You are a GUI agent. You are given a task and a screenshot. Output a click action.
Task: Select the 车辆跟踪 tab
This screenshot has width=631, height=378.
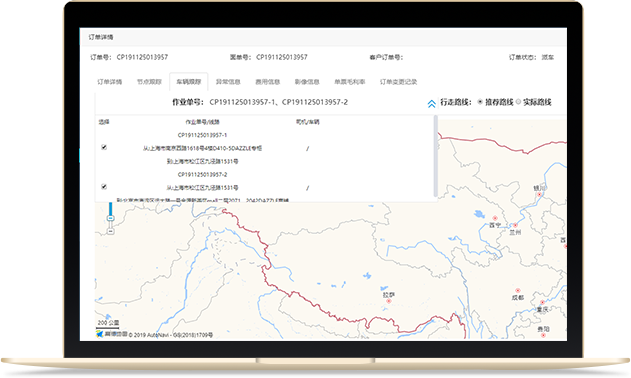click(189, 82)
